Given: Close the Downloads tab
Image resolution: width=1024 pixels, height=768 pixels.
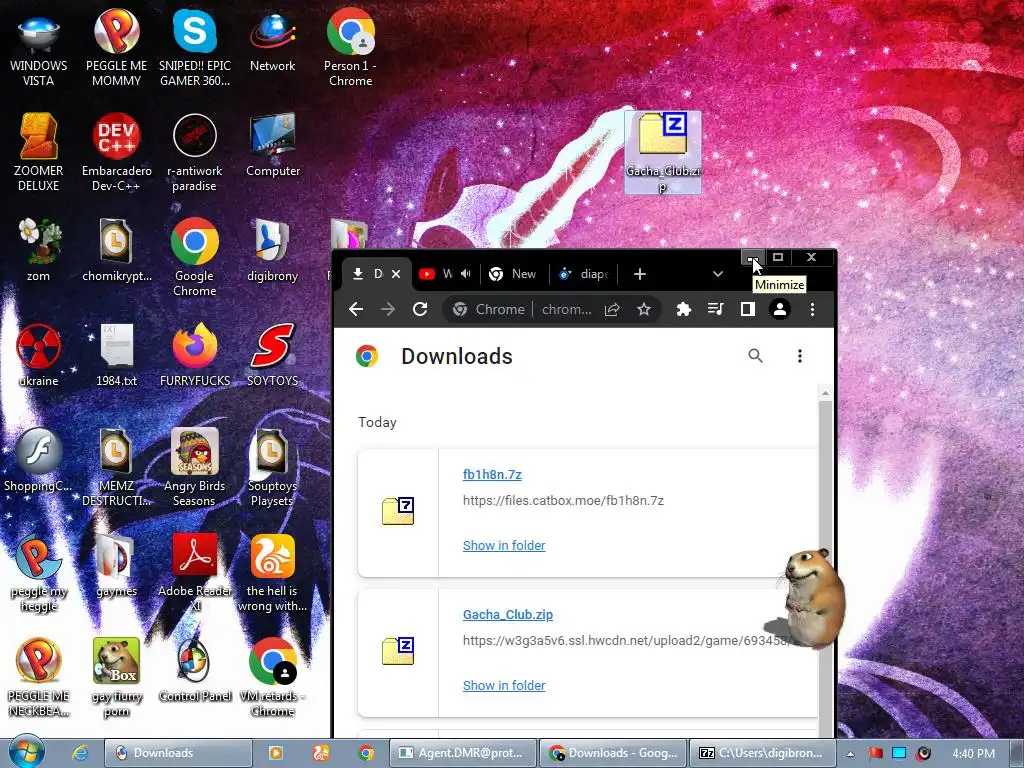Looking at the screenshot, I should coord(396,274).
